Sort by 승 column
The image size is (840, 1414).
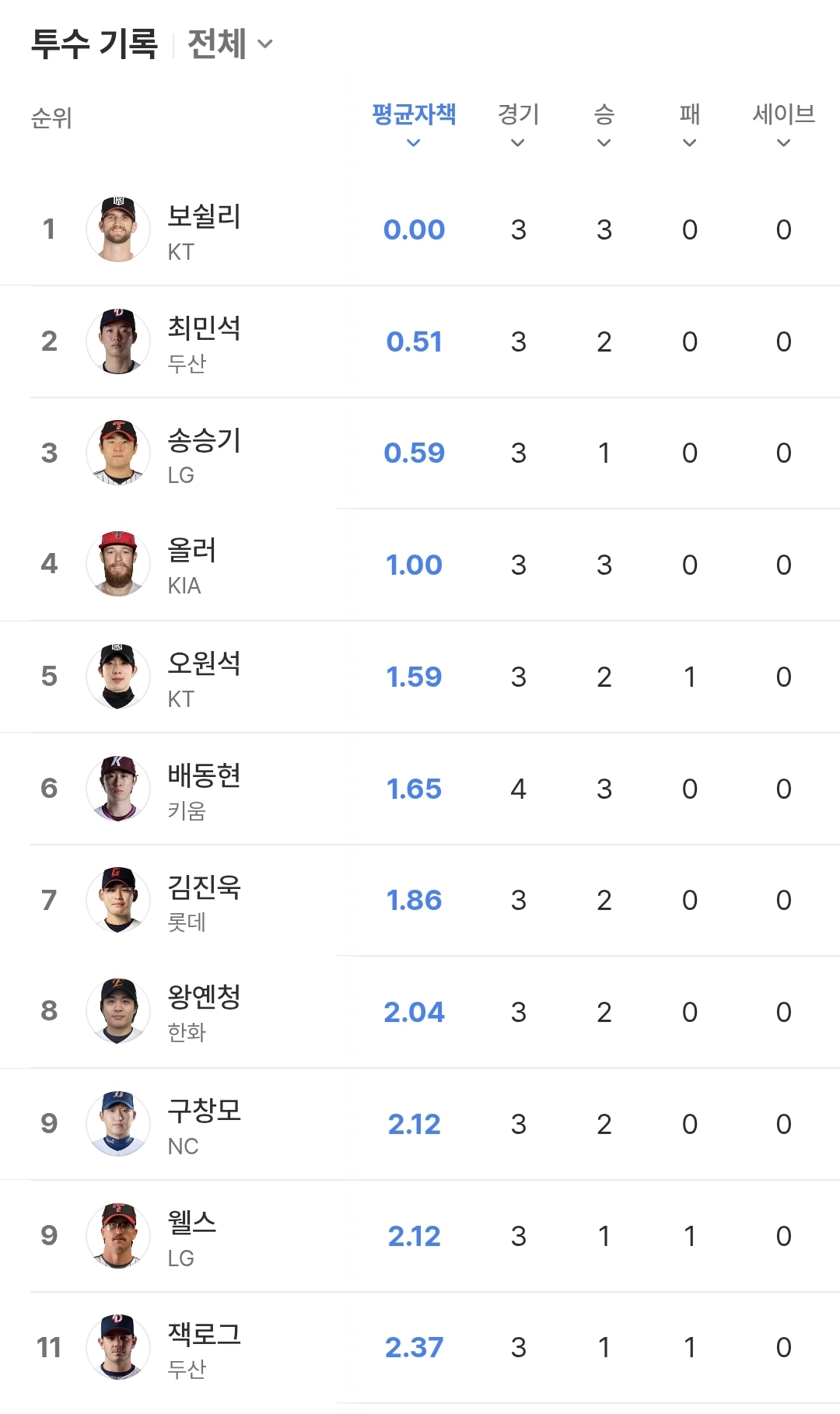604,123
